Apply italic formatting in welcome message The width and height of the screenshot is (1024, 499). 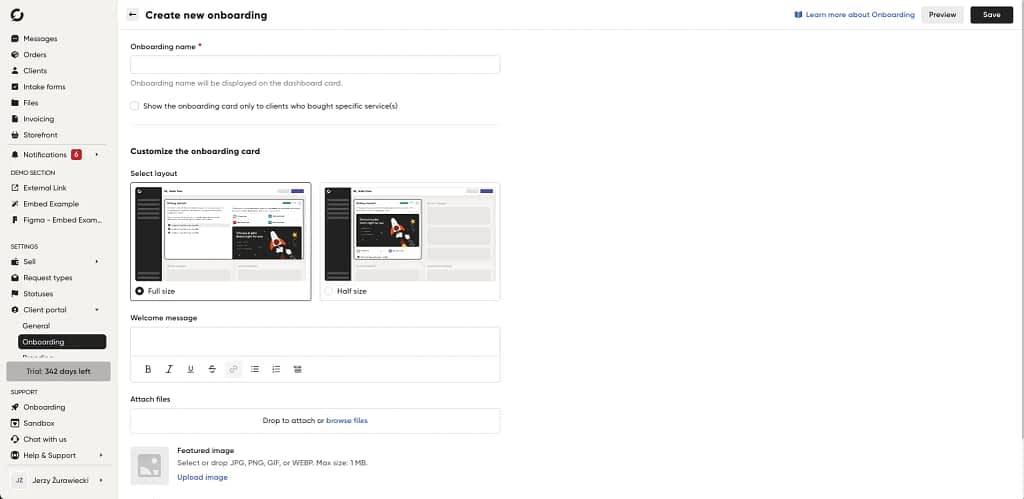coord(169,369)
